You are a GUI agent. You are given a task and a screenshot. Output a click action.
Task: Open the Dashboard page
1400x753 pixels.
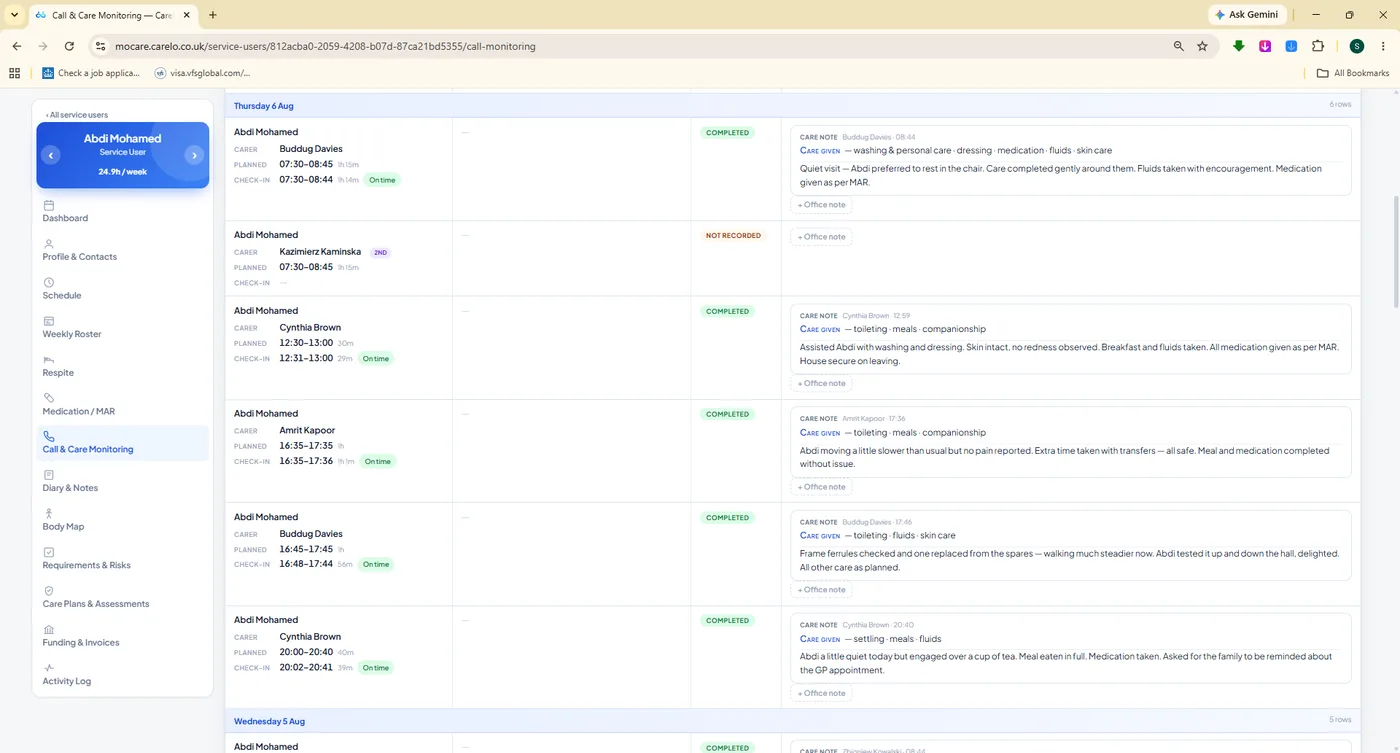[x=65, y=218]
